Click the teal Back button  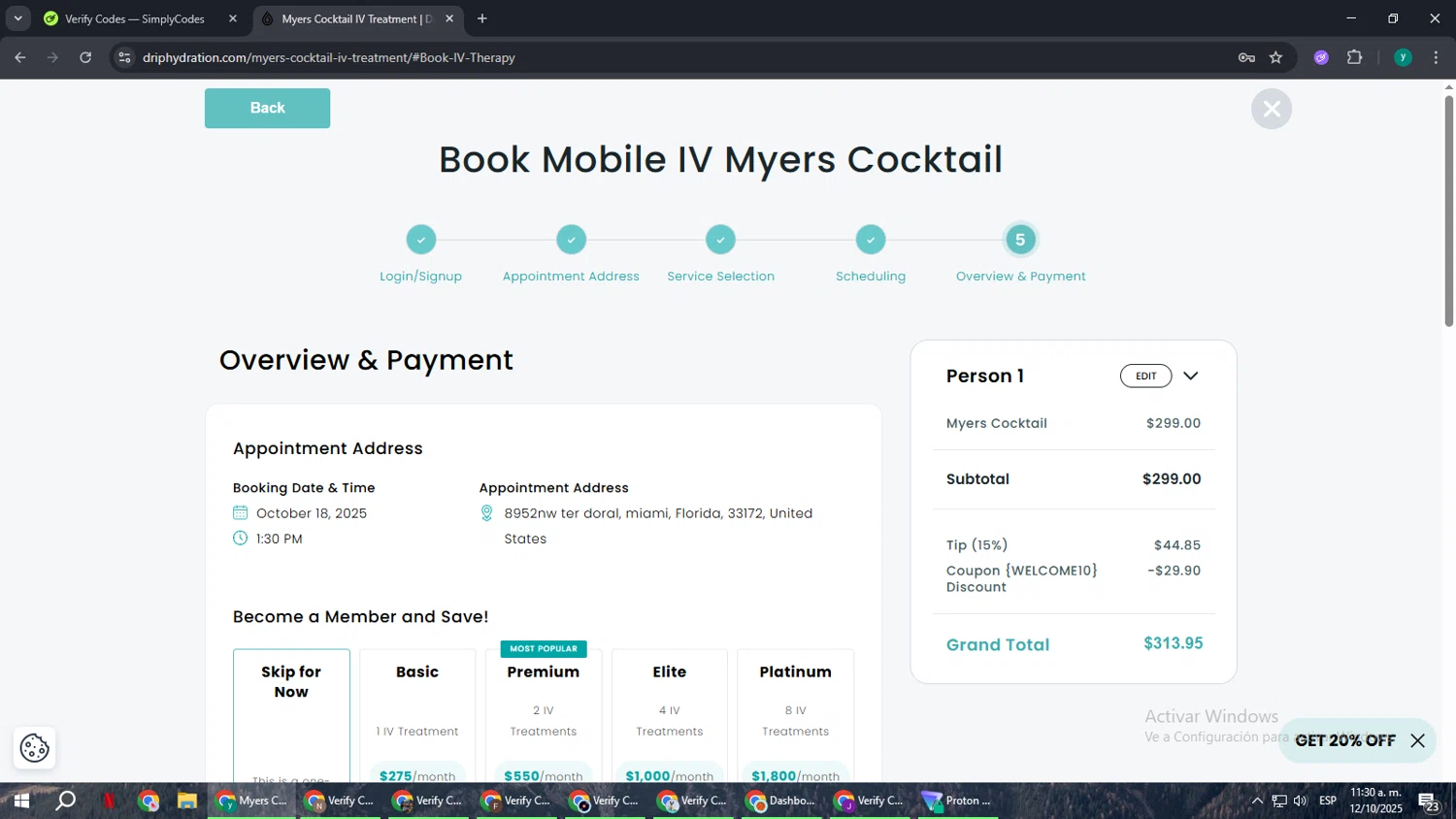click(267, 108)
